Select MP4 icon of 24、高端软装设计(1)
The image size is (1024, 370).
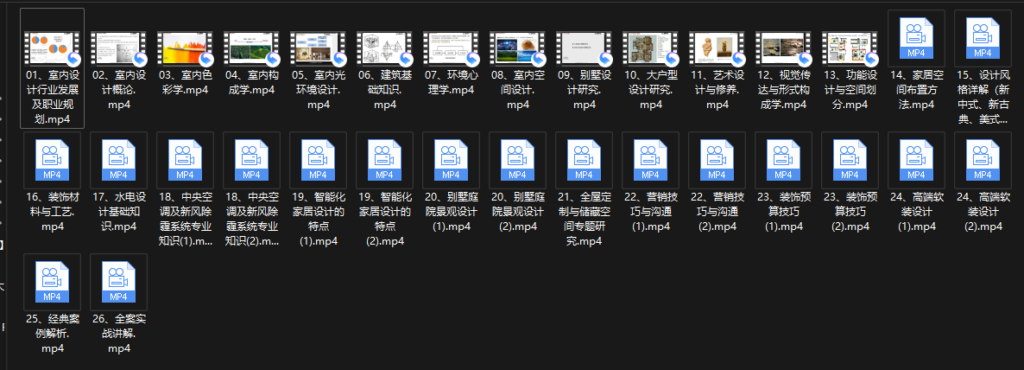[916, 161]
